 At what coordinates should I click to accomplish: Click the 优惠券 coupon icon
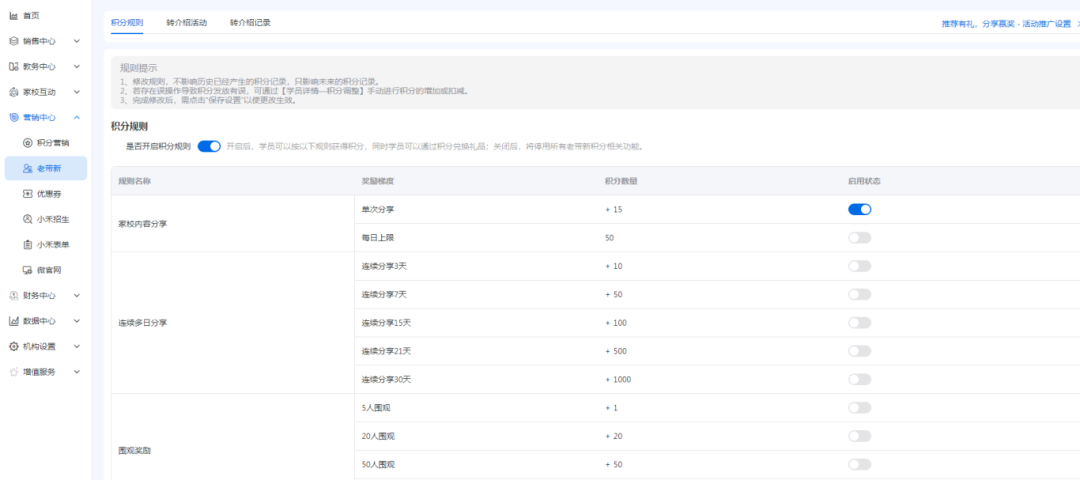[x=28, y=194]
